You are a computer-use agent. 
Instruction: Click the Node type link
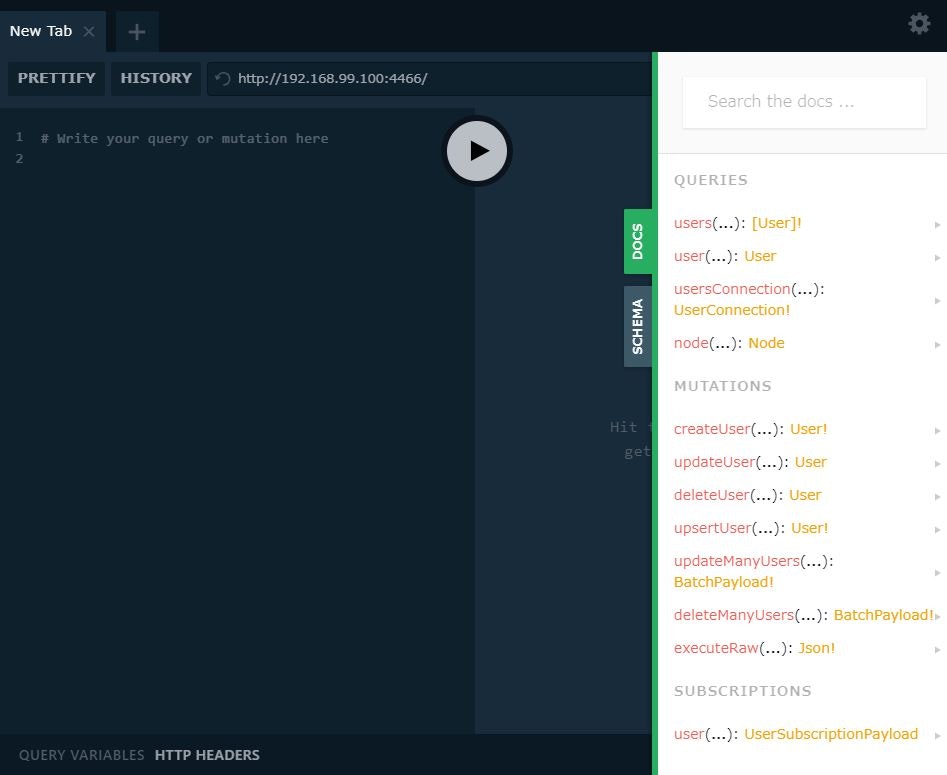(766, 343)
